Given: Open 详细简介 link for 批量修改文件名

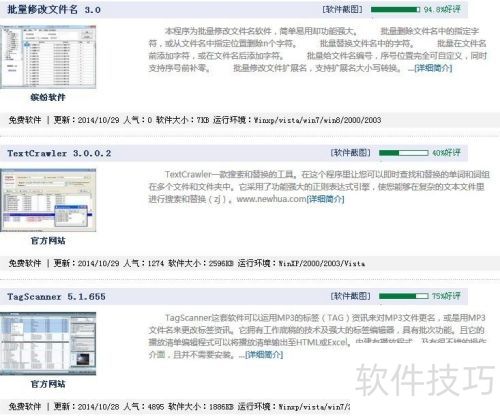Looking at the screenshot, I should pyautogui.click(x=433, y=68).
